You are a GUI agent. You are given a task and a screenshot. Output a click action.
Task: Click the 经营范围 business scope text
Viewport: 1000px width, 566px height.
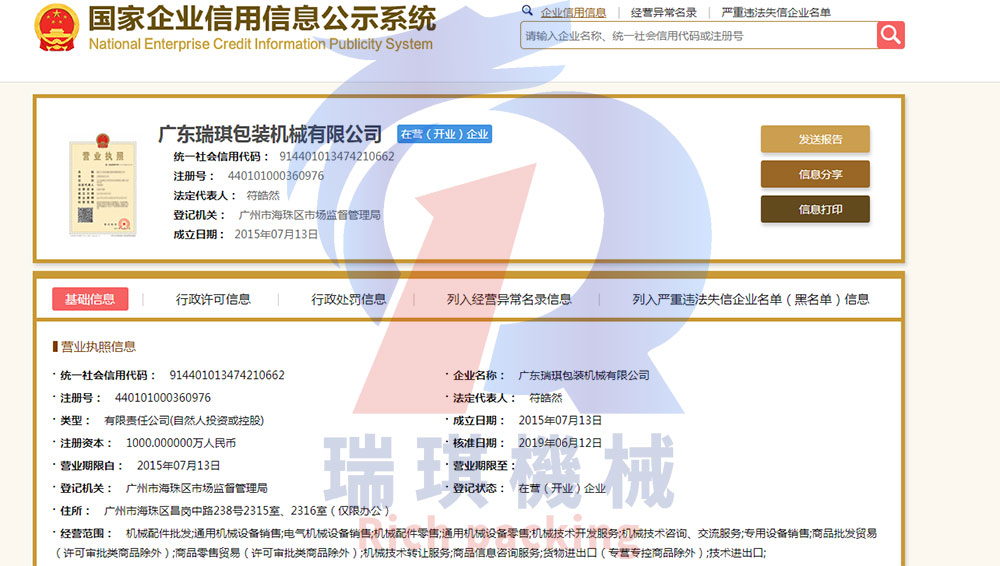pos(466,543)
